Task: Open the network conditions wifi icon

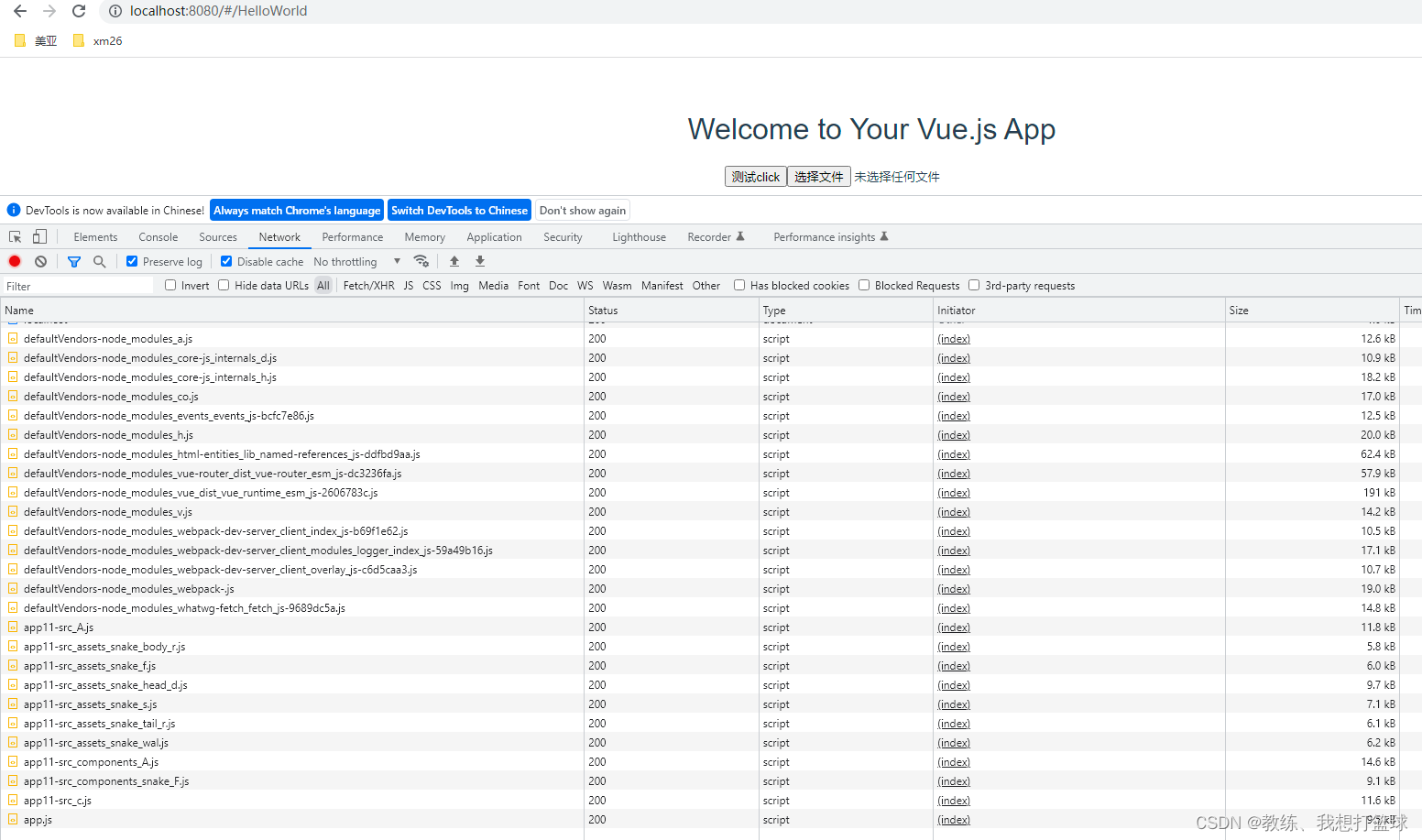Action: pos(421,261)
